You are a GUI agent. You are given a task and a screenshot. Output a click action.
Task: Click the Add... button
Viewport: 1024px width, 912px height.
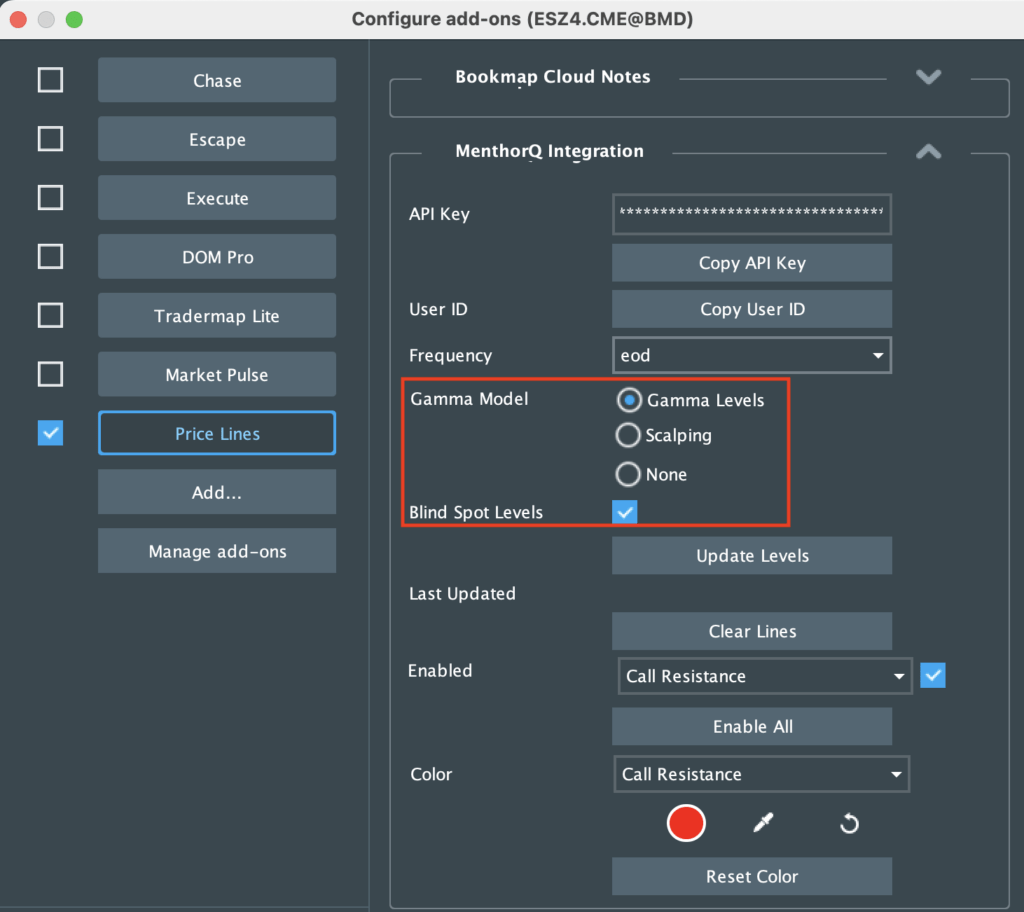[x=217, y=491]
